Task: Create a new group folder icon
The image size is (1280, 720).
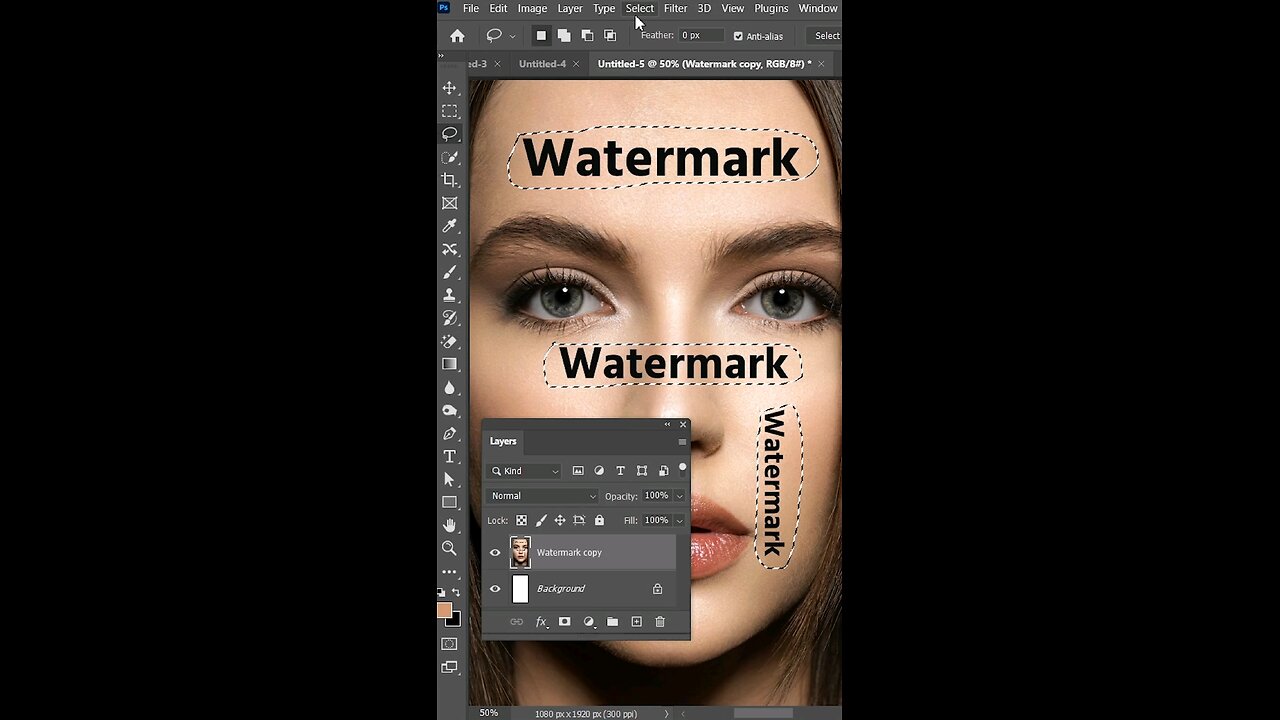Action: 612,622
